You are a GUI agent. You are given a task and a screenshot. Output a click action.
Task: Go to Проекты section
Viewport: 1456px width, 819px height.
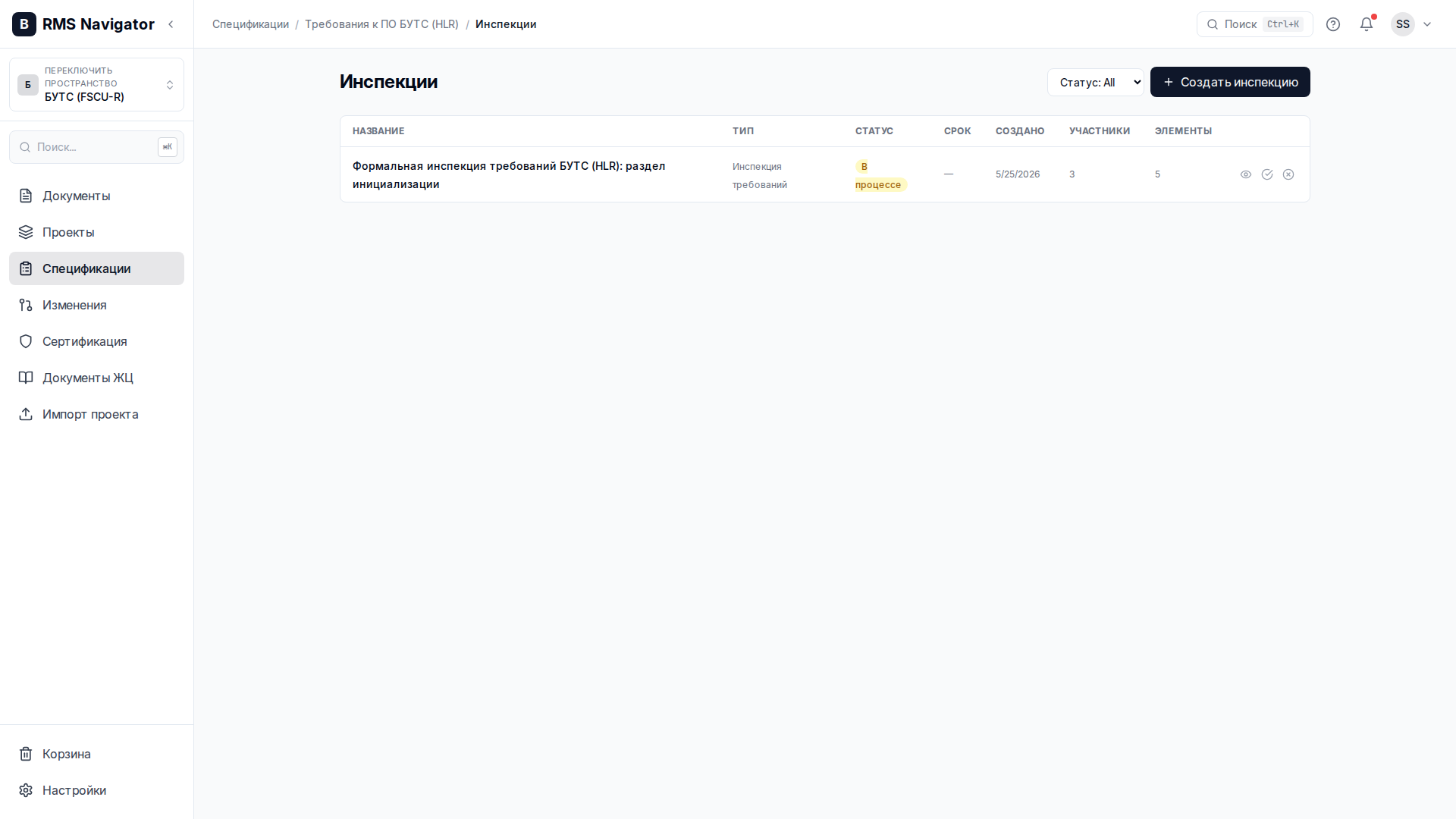(x=96, y=232)
